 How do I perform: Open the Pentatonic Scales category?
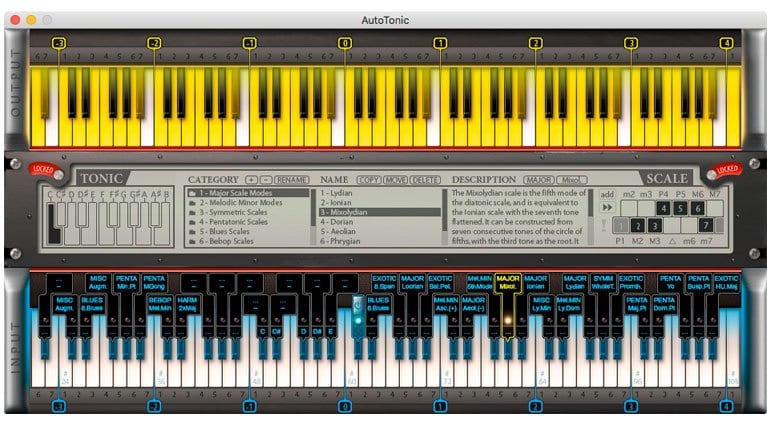[247, 222]
